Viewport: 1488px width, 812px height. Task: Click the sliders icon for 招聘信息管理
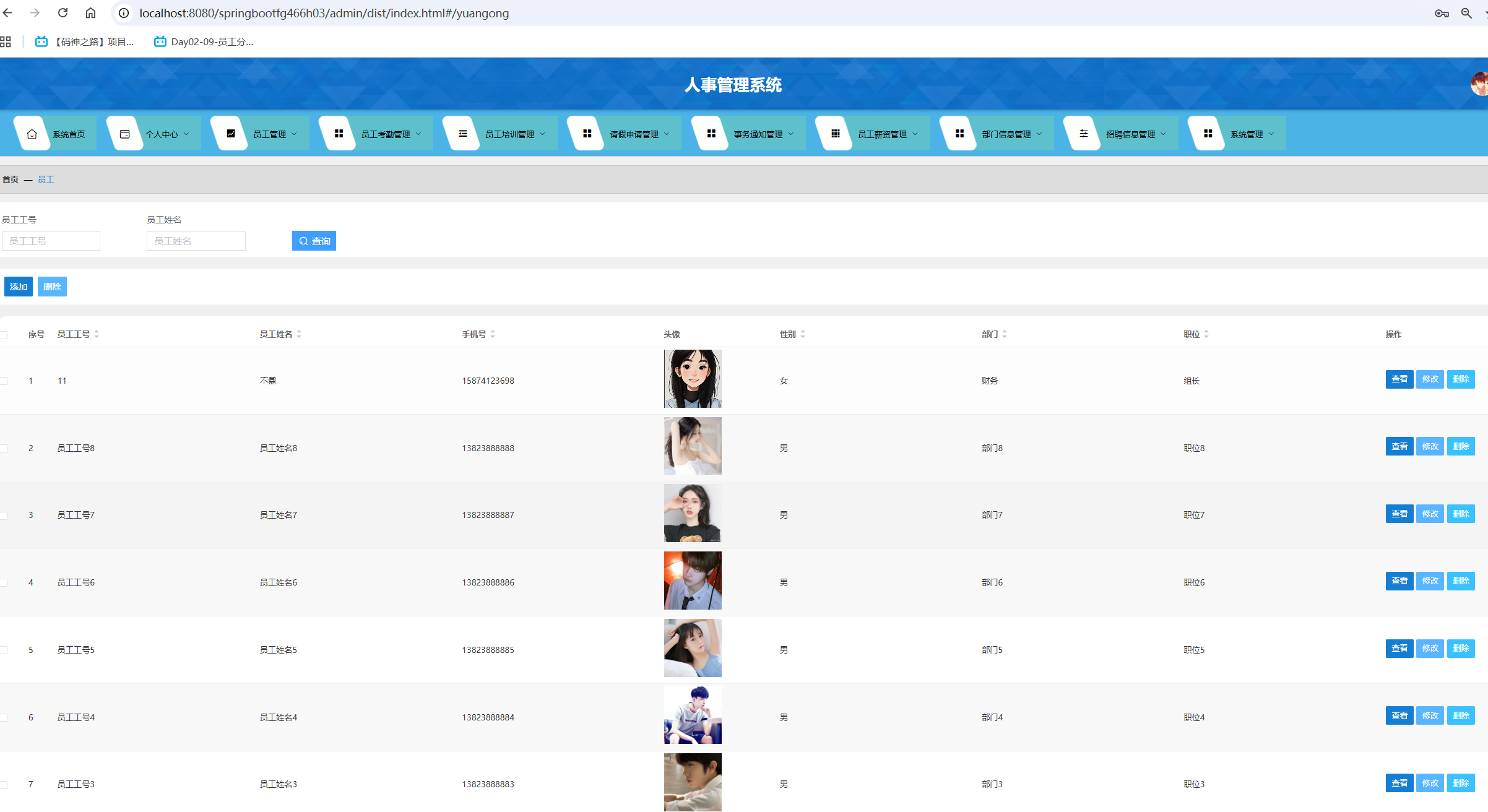pyautogui.click(x=1084, y=134)
